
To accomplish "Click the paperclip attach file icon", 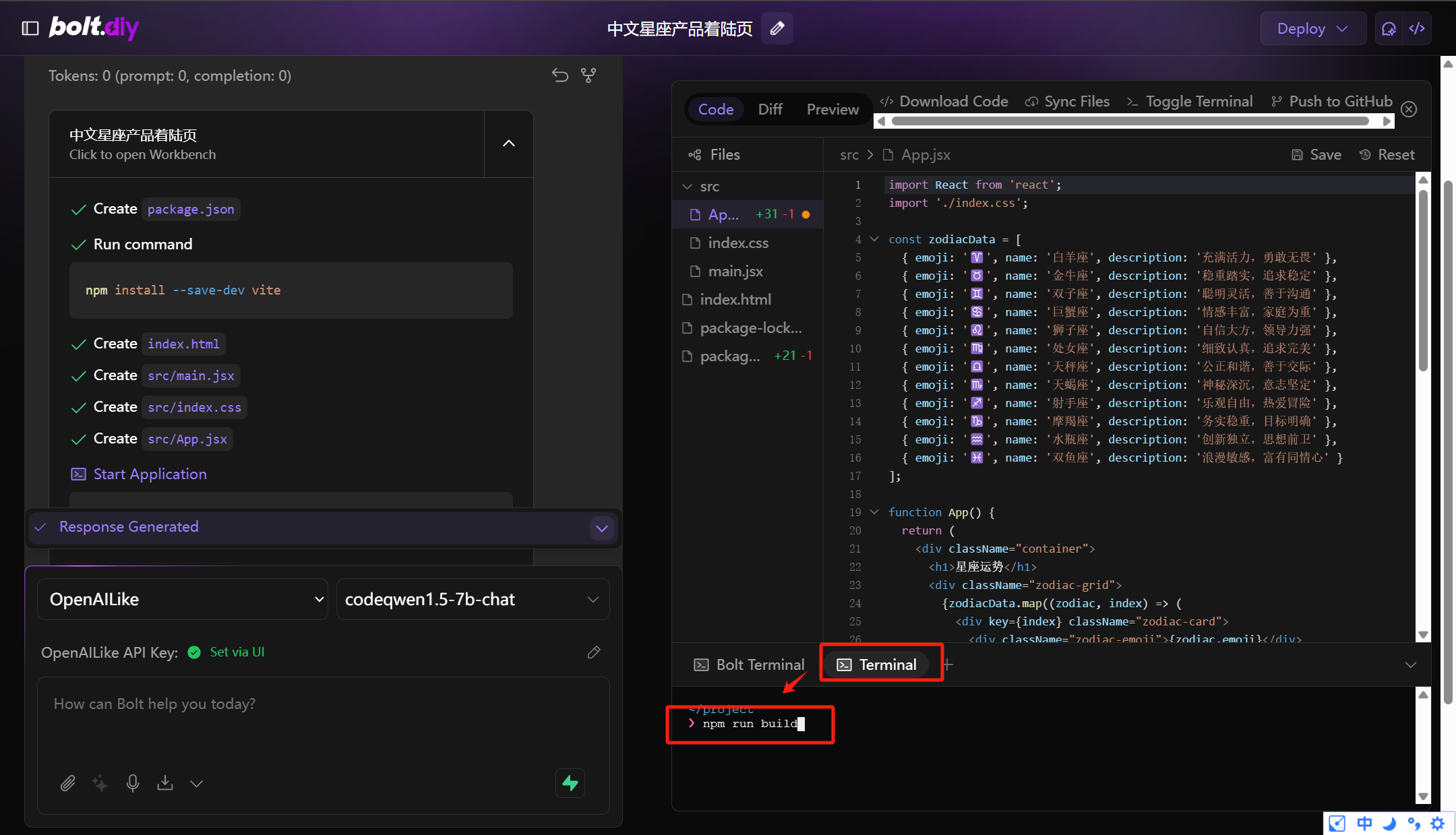I will [67, 783].
